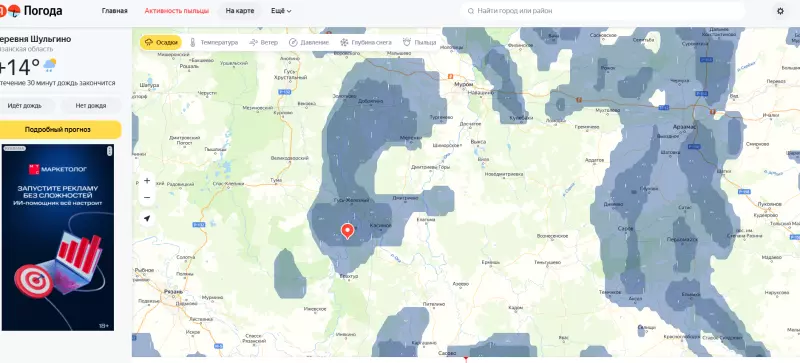The height and width of the screenshot is (363, 800).
Task: Click the red timeline marker below map
Action: pyautogui.click(x=466, y=360)
